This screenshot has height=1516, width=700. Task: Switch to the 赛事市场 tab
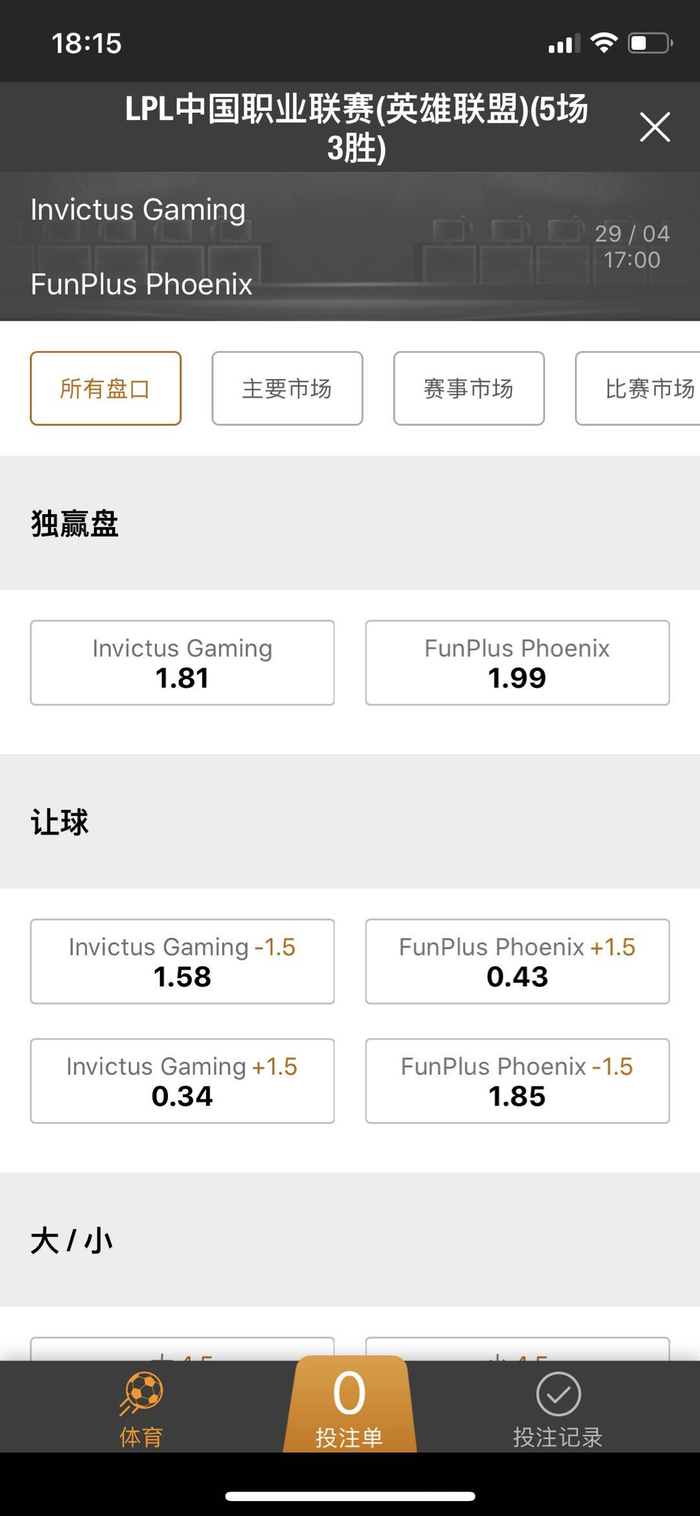469,388
